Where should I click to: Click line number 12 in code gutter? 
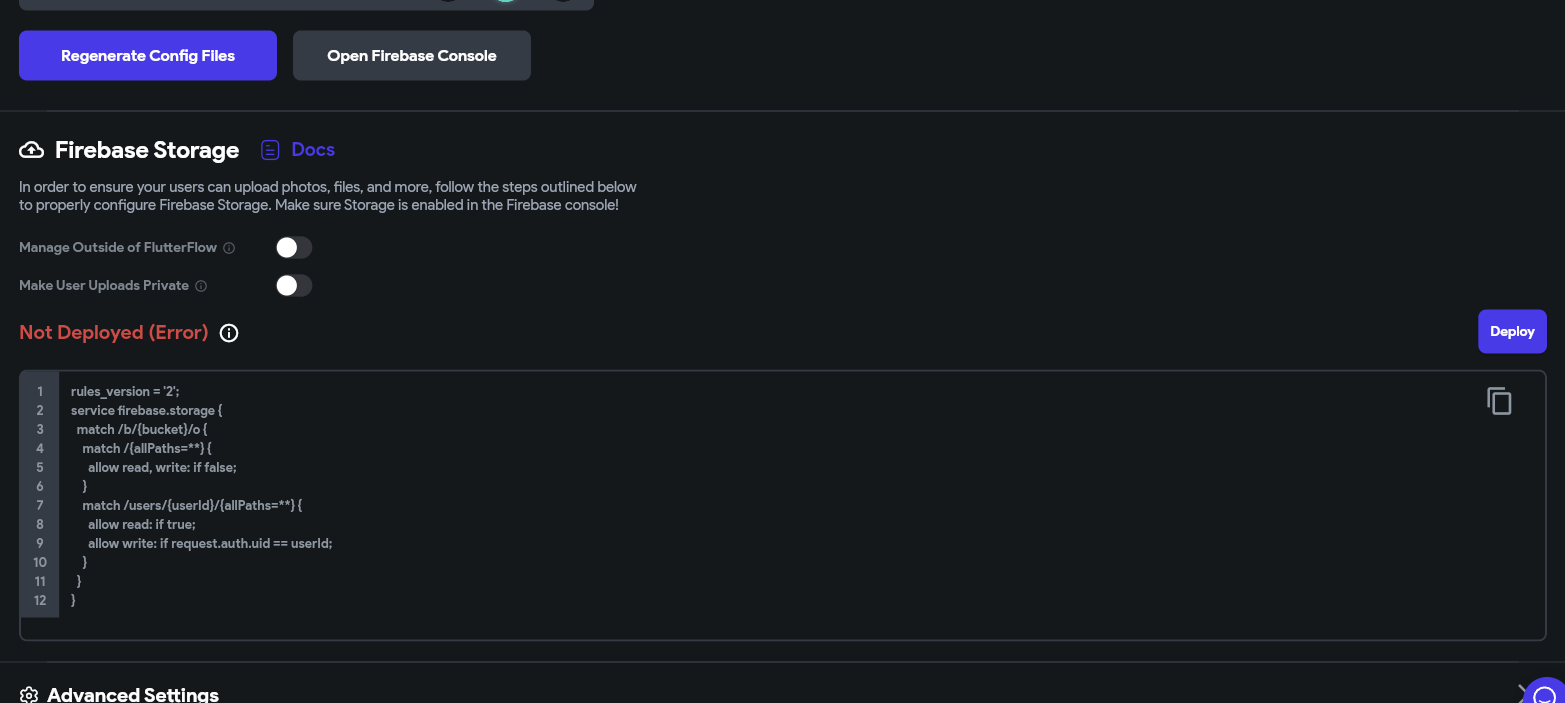coord(40,600)
